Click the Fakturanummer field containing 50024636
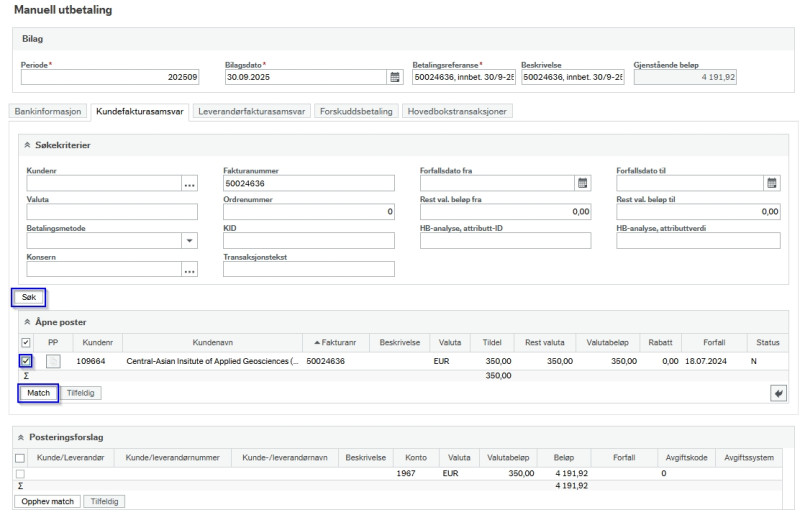The height and width of the screenshot is (515, 800). click(x=309, y=184)
